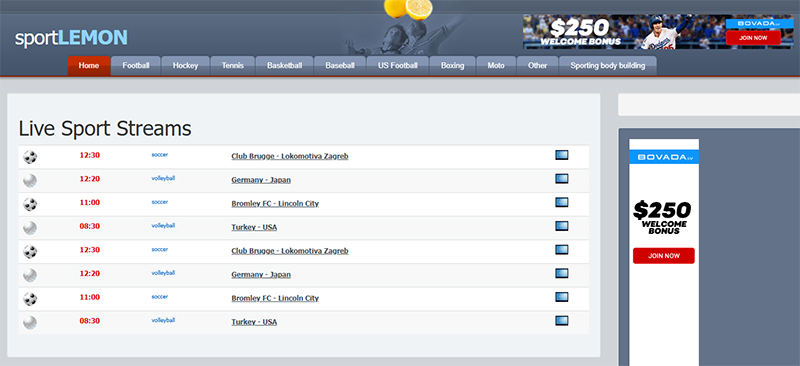Click Bovada logo in the sidebar ad
The width and height of the screenshot is (800, 366).
pos(664,157)
